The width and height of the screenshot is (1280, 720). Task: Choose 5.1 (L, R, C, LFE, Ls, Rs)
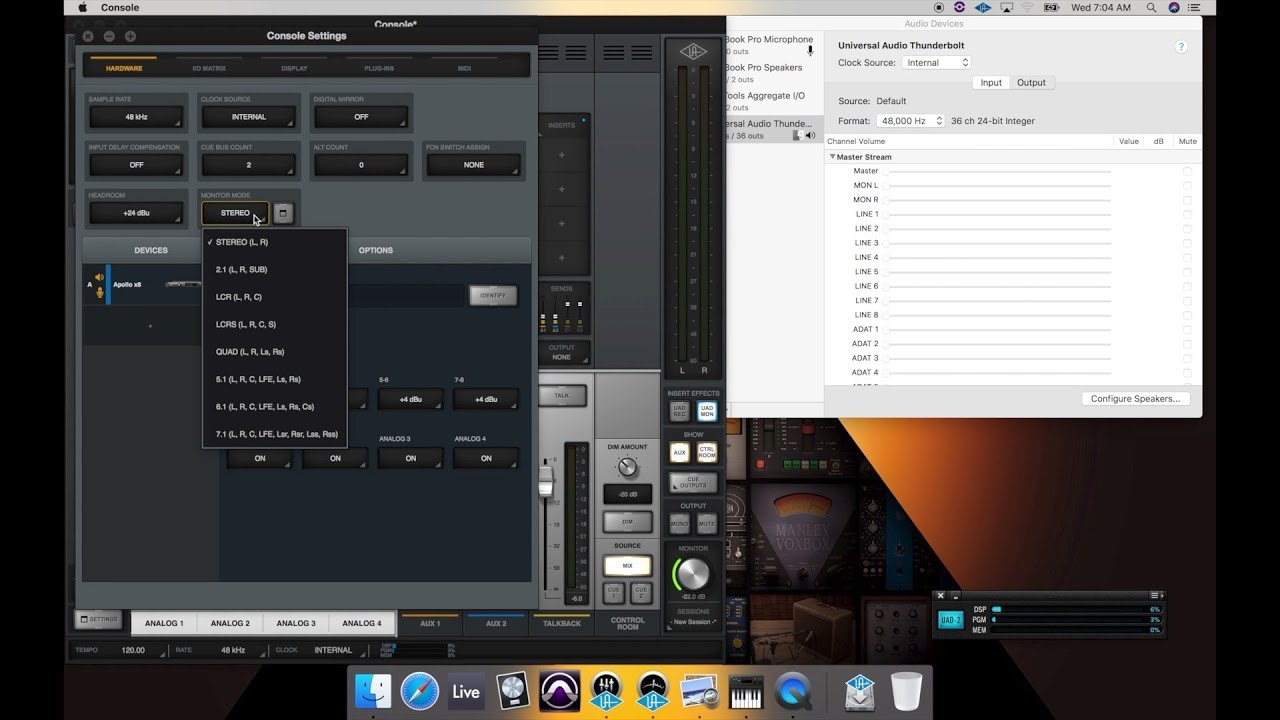(274, 379)
